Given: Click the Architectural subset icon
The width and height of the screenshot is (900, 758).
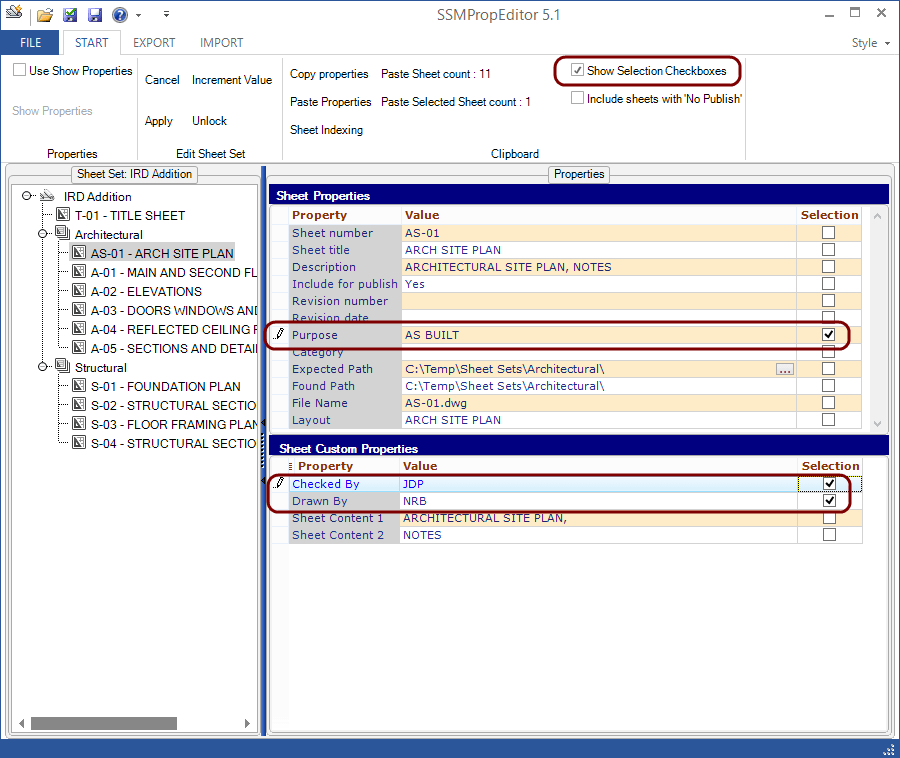Looking at the screenshot, I should point(63,233).
